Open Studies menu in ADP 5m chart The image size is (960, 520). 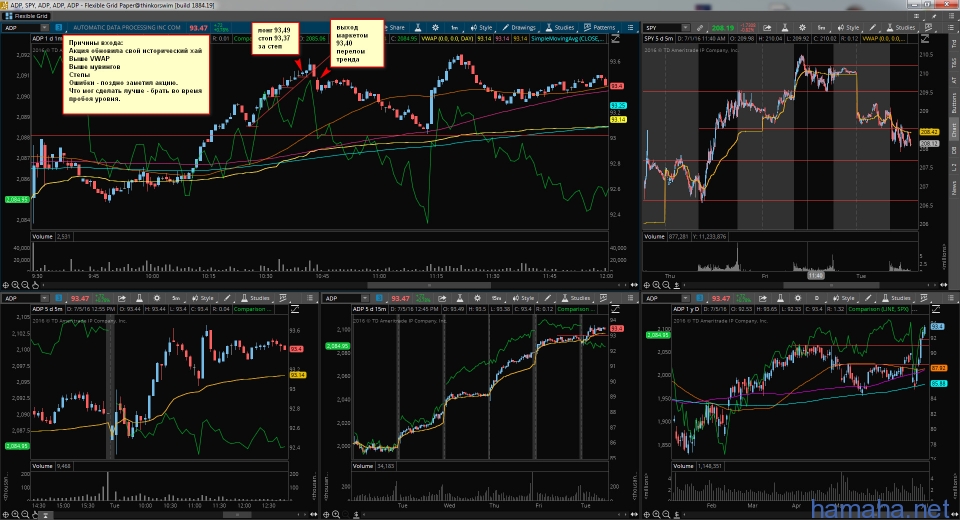[256, 298]
